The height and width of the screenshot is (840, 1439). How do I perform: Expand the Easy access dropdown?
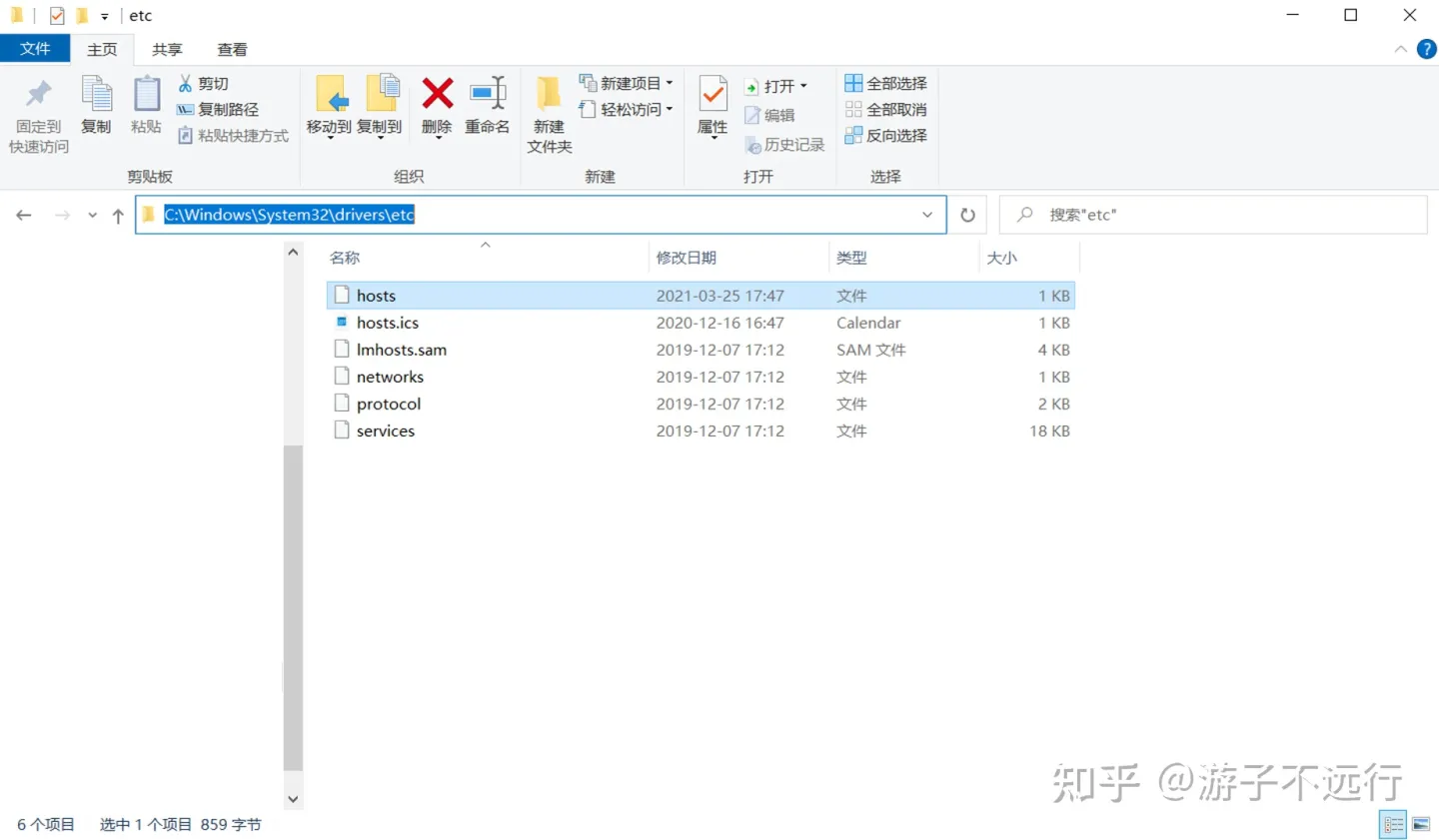[627, 110]
